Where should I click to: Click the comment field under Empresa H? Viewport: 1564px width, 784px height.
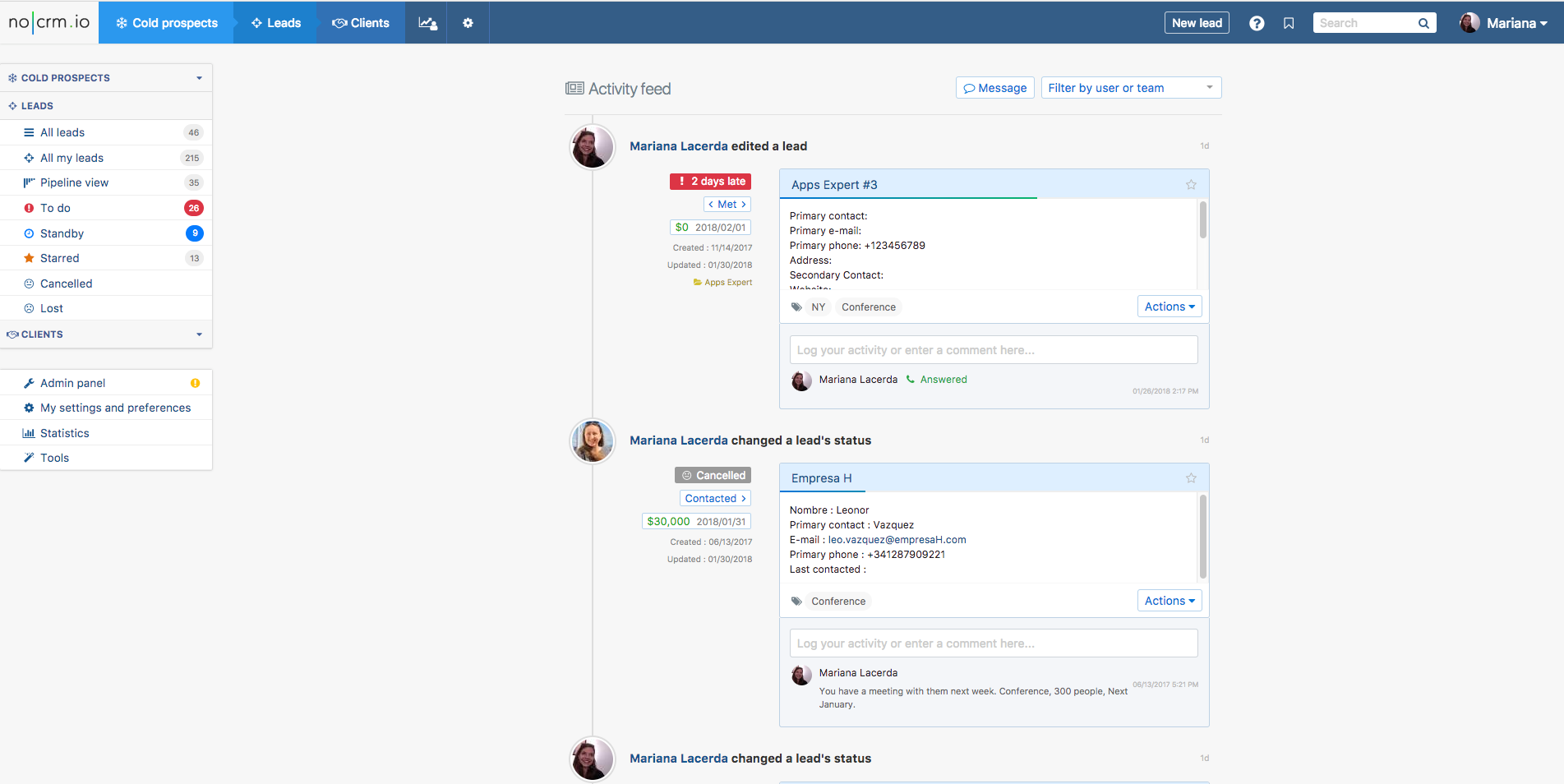coord(993,643)
